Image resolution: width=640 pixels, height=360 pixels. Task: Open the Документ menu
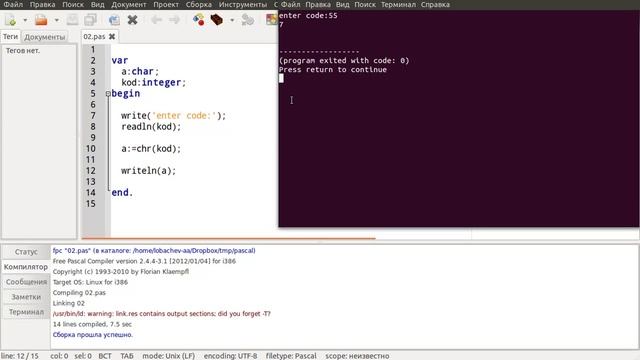129,4
